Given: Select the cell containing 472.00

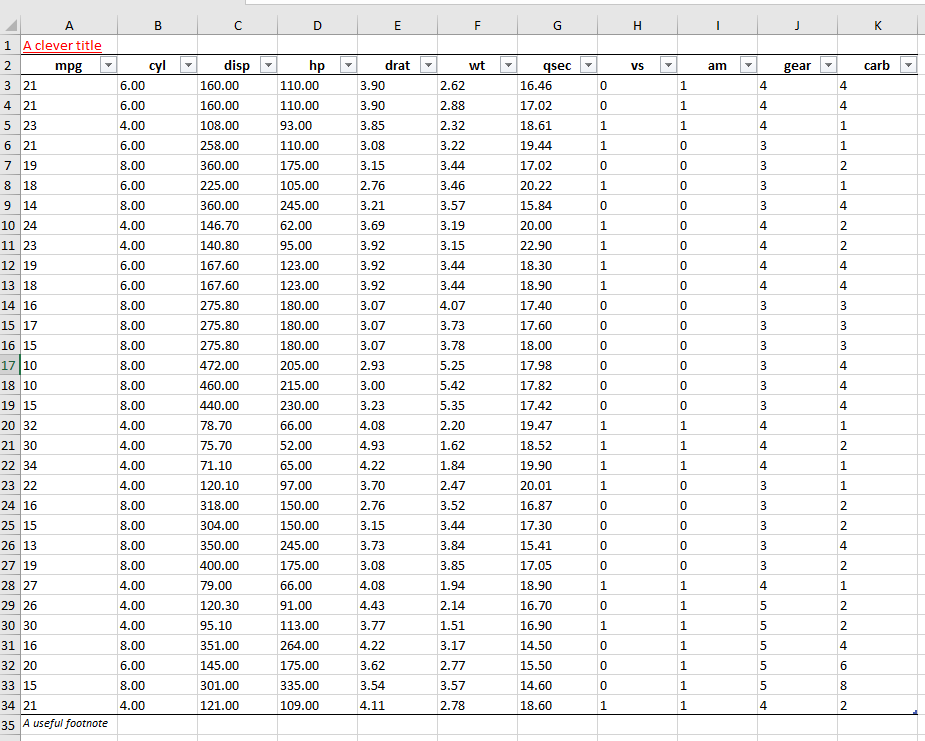Looking at the screenshot, I should (237, 365).
